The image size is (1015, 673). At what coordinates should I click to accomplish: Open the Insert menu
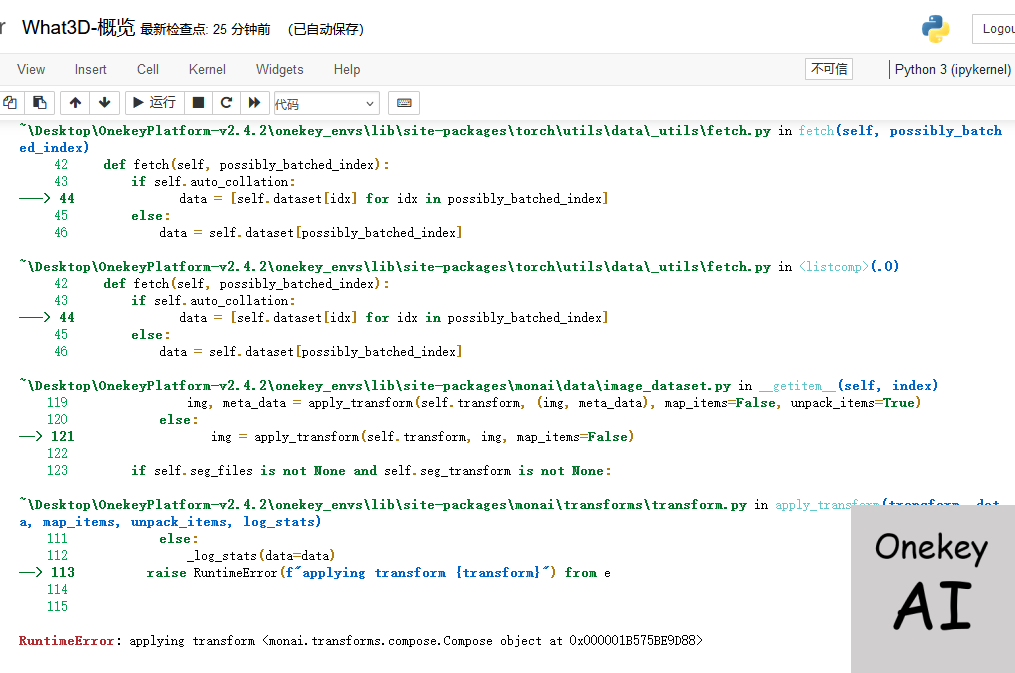[x=90, y=69]
